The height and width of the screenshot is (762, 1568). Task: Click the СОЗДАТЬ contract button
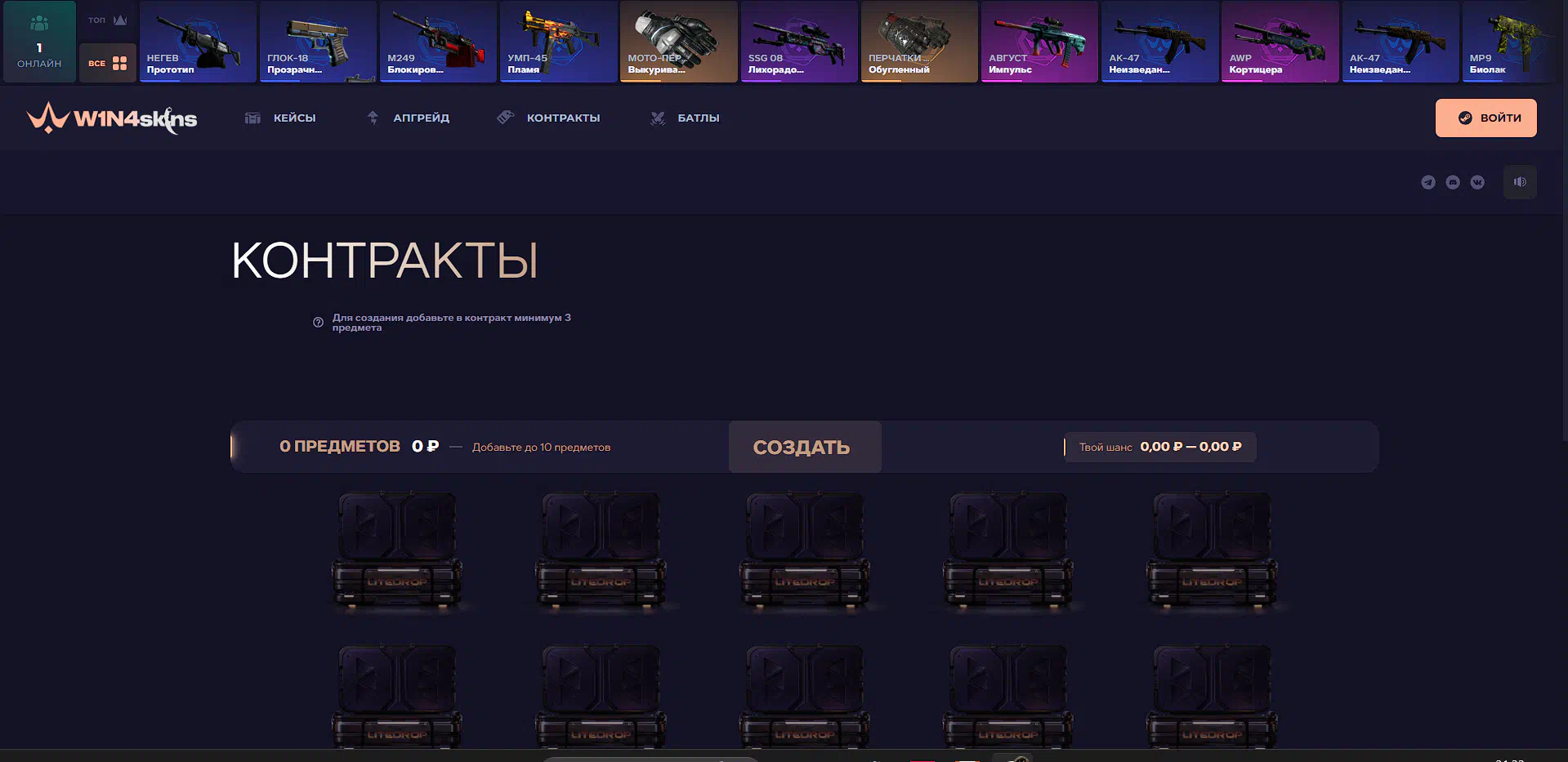[803, 447]
